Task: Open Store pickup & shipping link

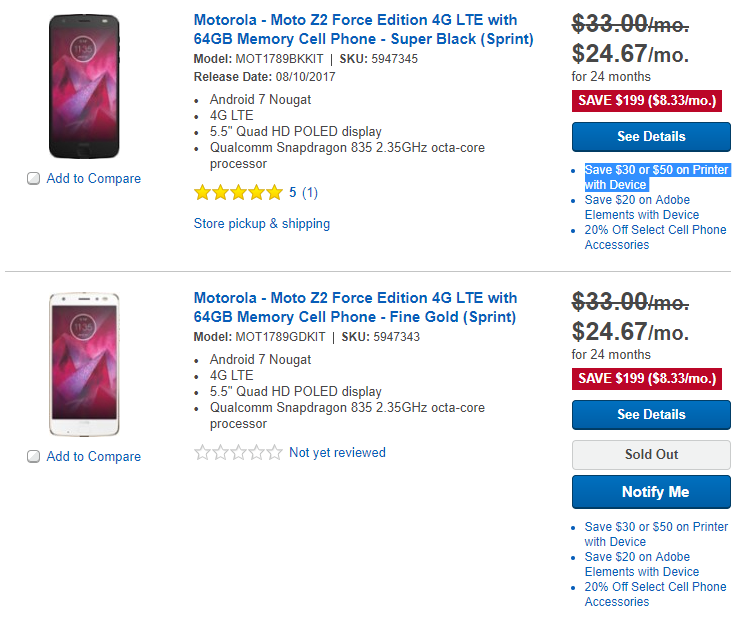Action: 262,224
